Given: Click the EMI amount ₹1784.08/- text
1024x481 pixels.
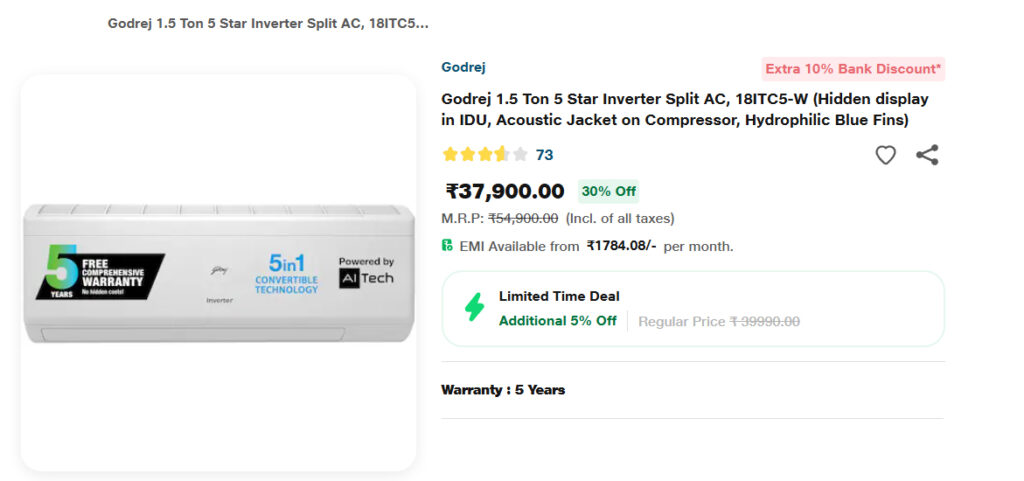Looking at the screenshot, I should click(621, 246).
